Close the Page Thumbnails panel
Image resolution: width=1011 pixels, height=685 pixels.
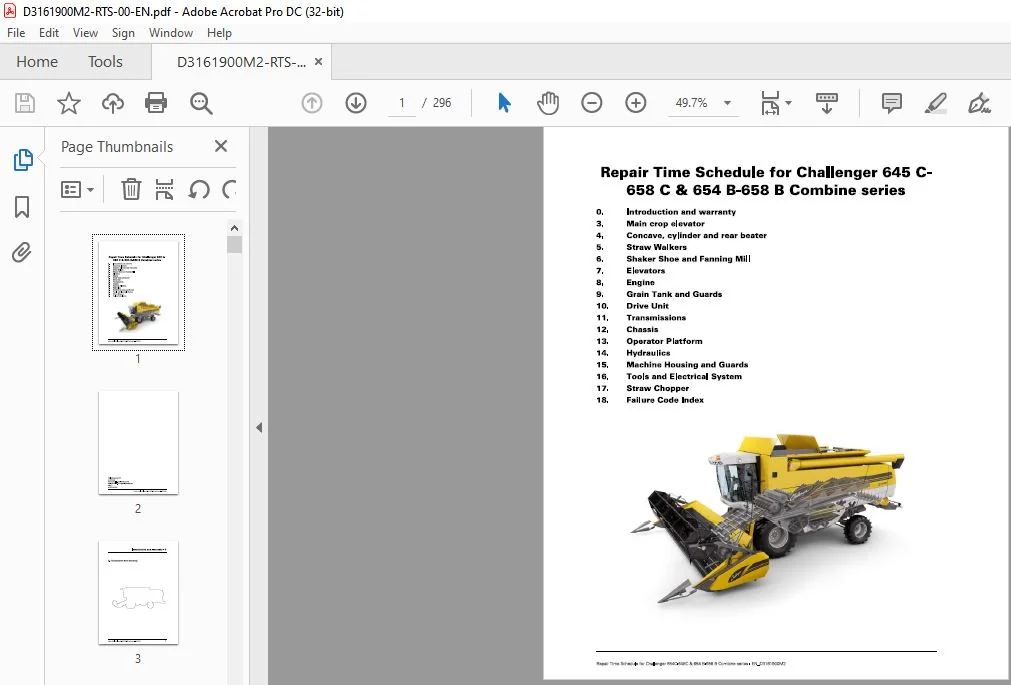pyautogui.click(x=221, y=146)
